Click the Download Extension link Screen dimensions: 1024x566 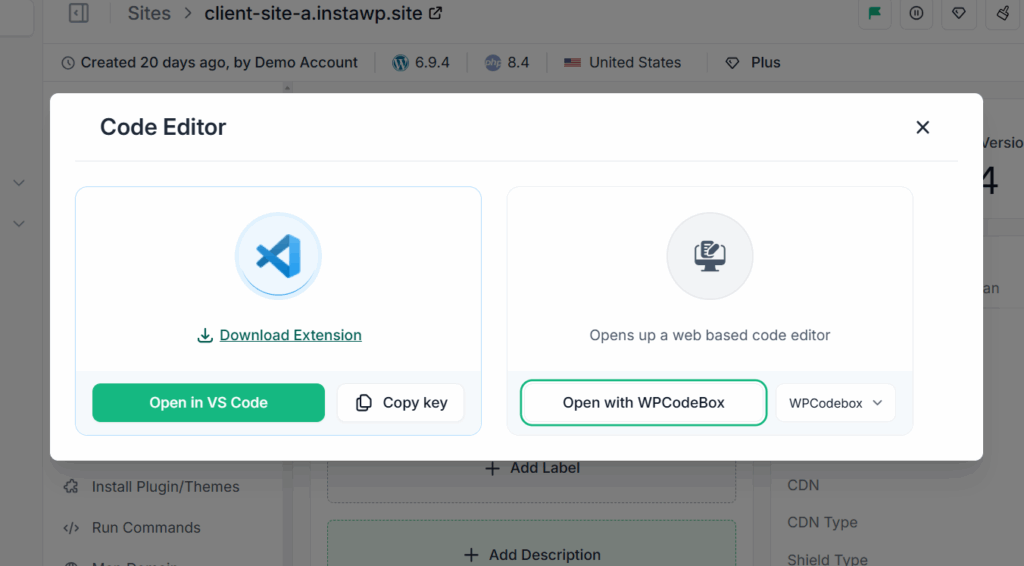tap(290, 335)
